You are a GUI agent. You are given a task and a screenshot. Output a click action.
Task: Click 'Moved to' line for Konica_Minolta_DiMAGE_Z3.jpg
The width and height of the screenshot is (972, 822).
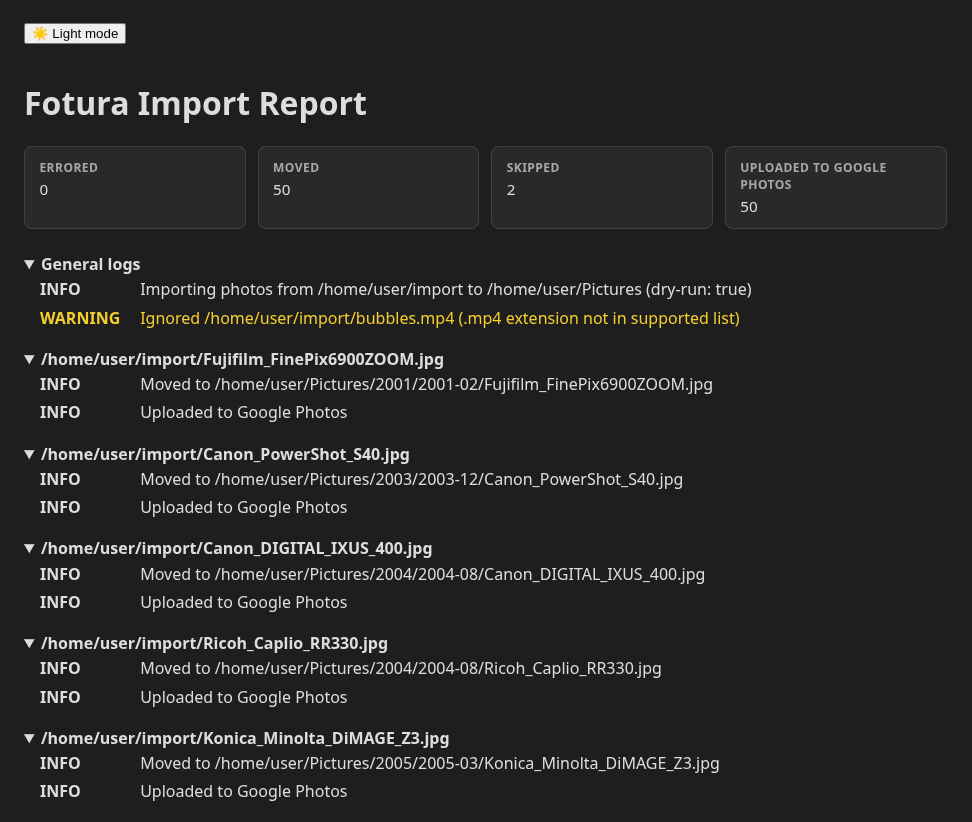(430, 764)
